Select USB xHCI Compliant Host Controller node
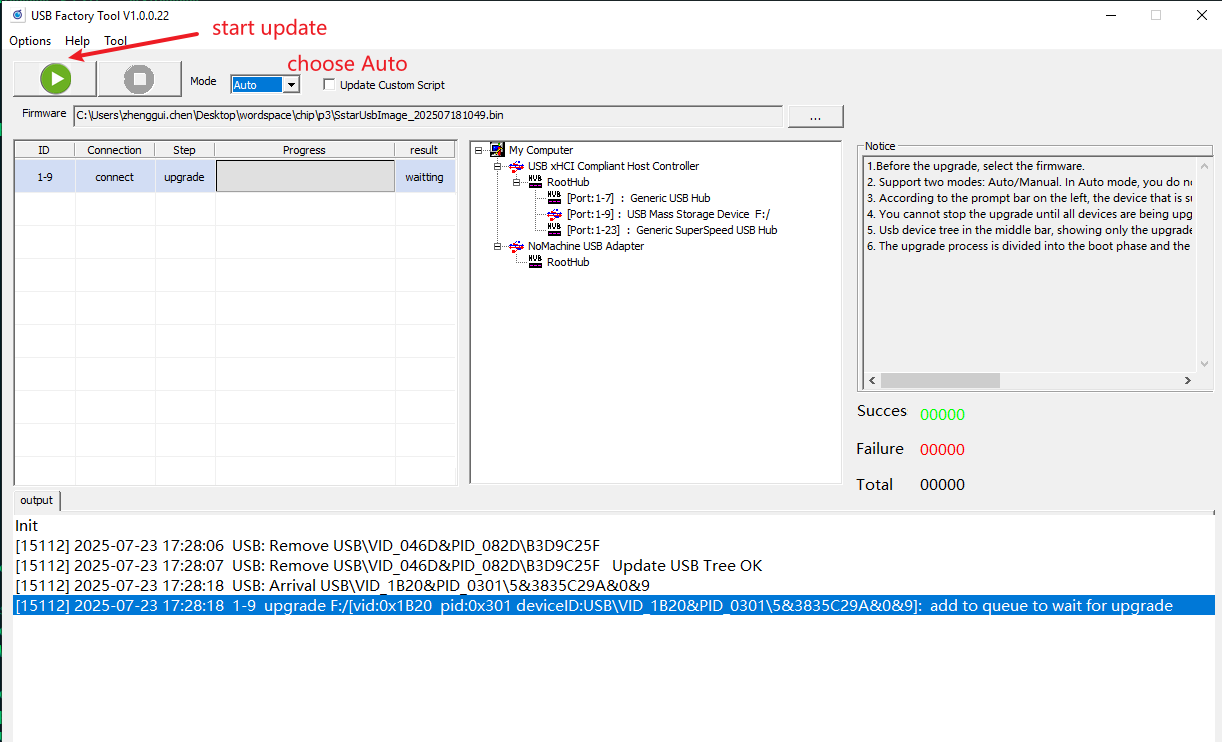This screenshot has width=1222, height=742. (x=613, y=166)
